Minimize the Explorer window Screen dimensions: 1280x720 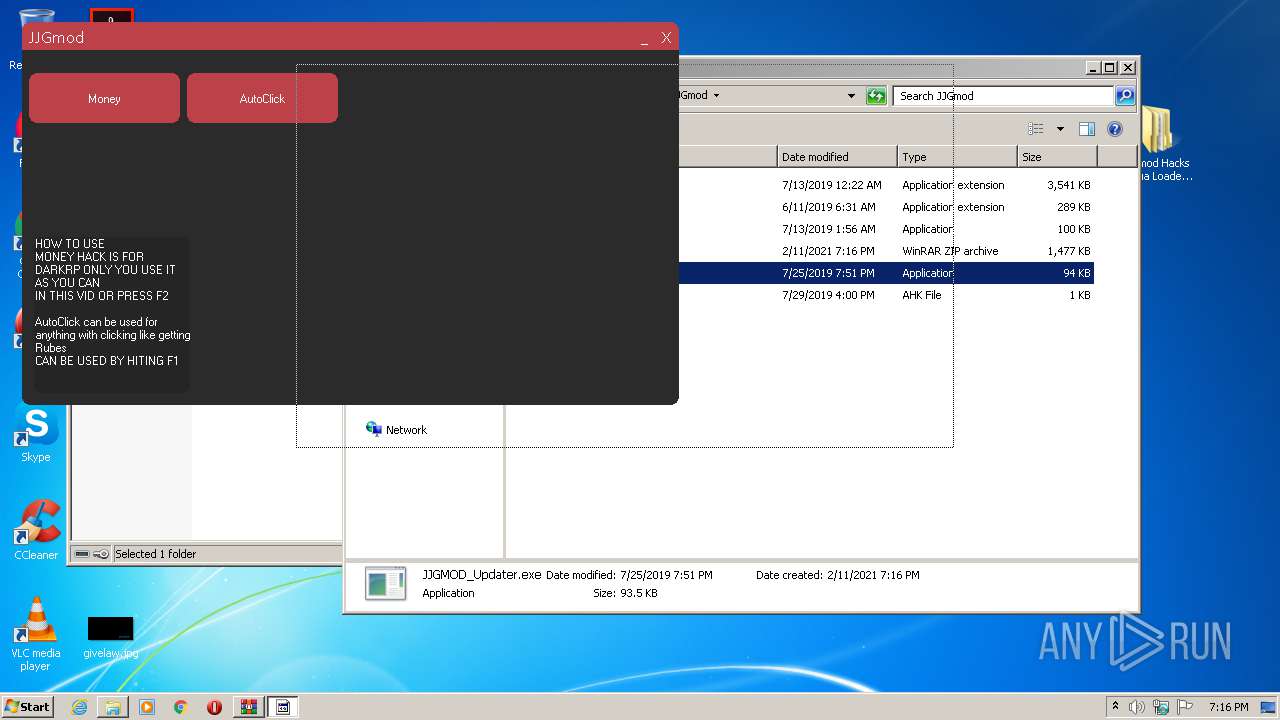[x=1093, y=68]
